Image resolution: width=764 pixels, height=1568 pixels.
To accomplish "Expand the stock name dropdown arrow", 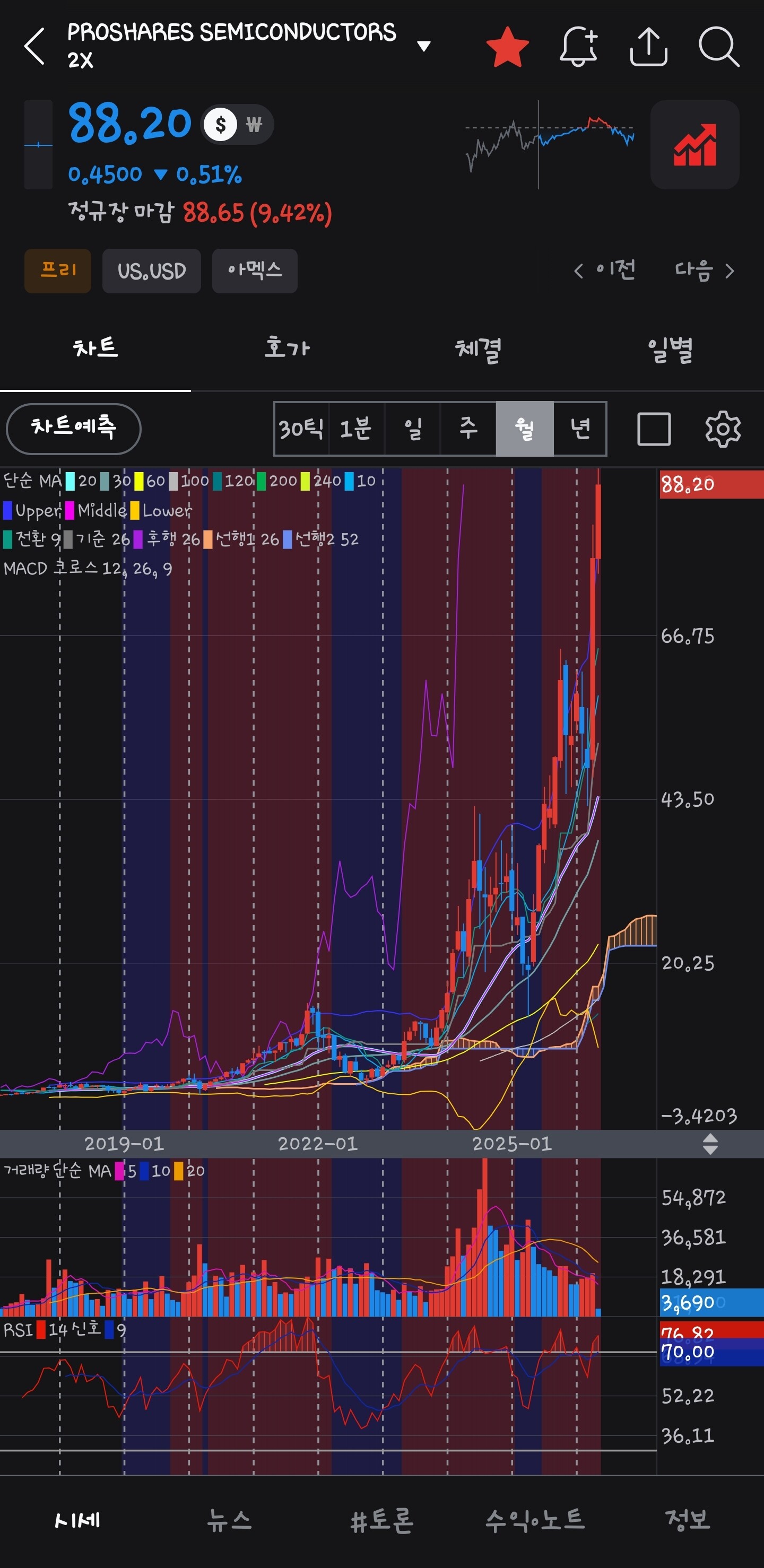I will (x=424, y=46).
